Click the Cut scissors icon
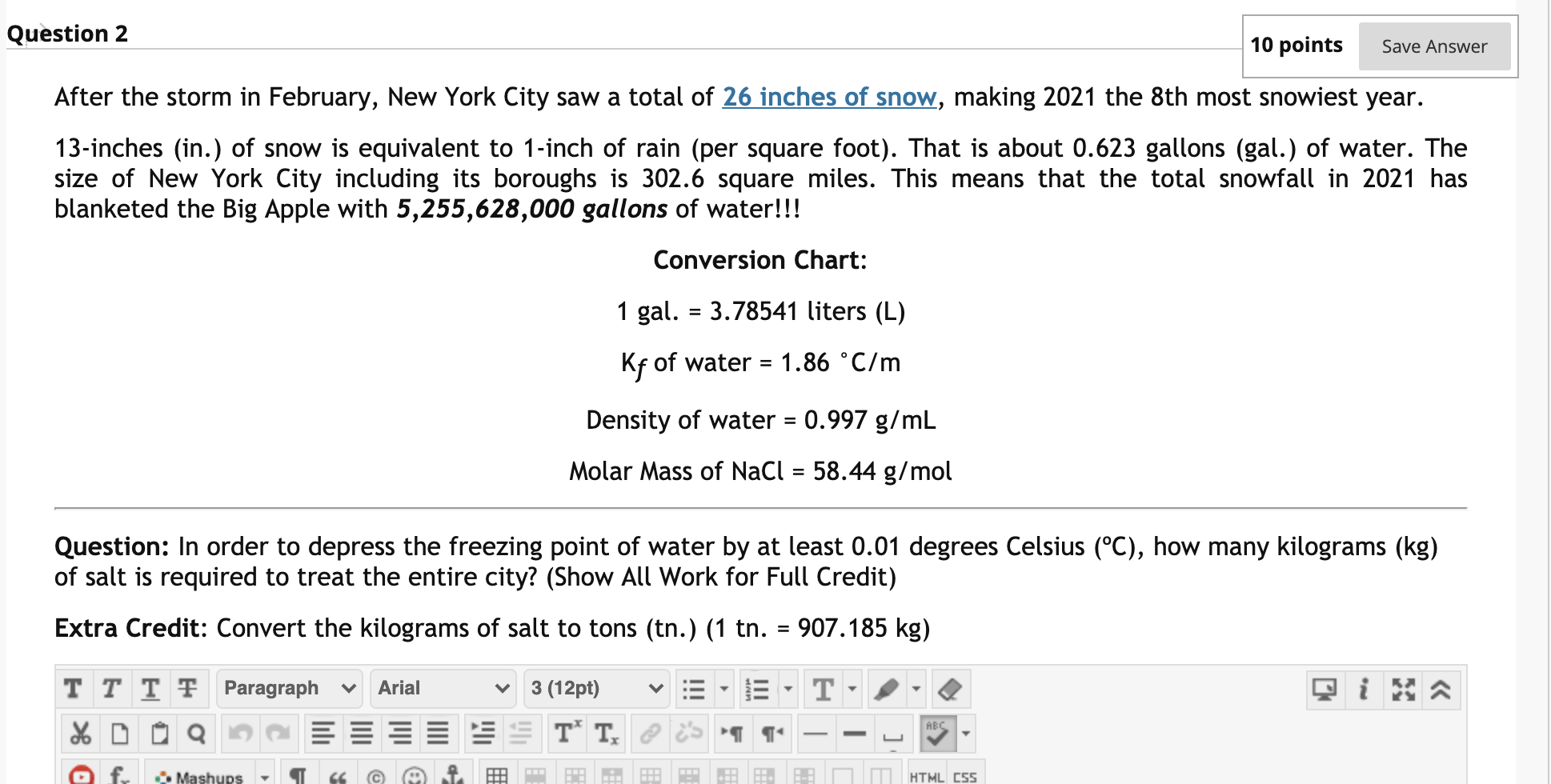Viewport: 1551px width, 784px height. pyautogui.click(x=81, y=733)
